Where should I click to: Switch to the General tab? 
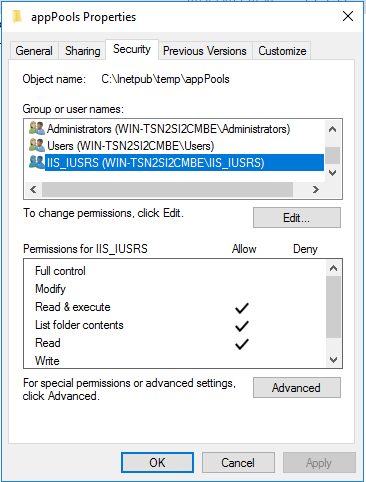coord(34,51)
